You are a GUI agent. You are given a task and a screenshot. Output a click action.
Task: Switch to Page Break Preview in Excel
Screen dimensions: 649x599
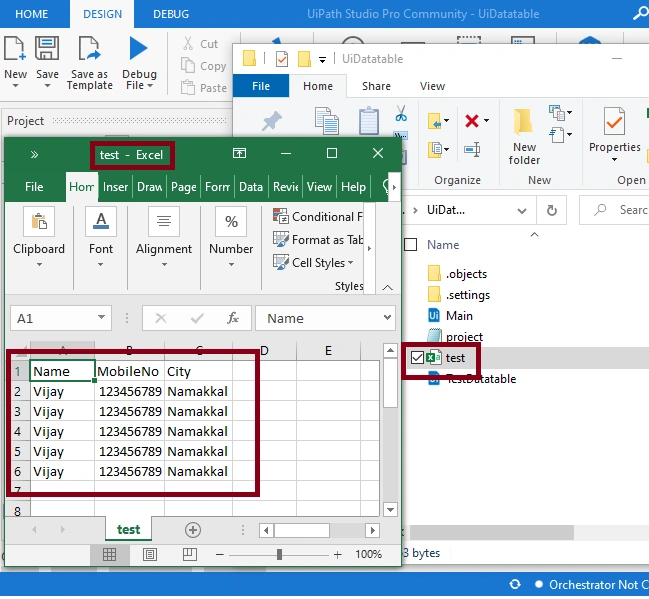pos(190,554)
